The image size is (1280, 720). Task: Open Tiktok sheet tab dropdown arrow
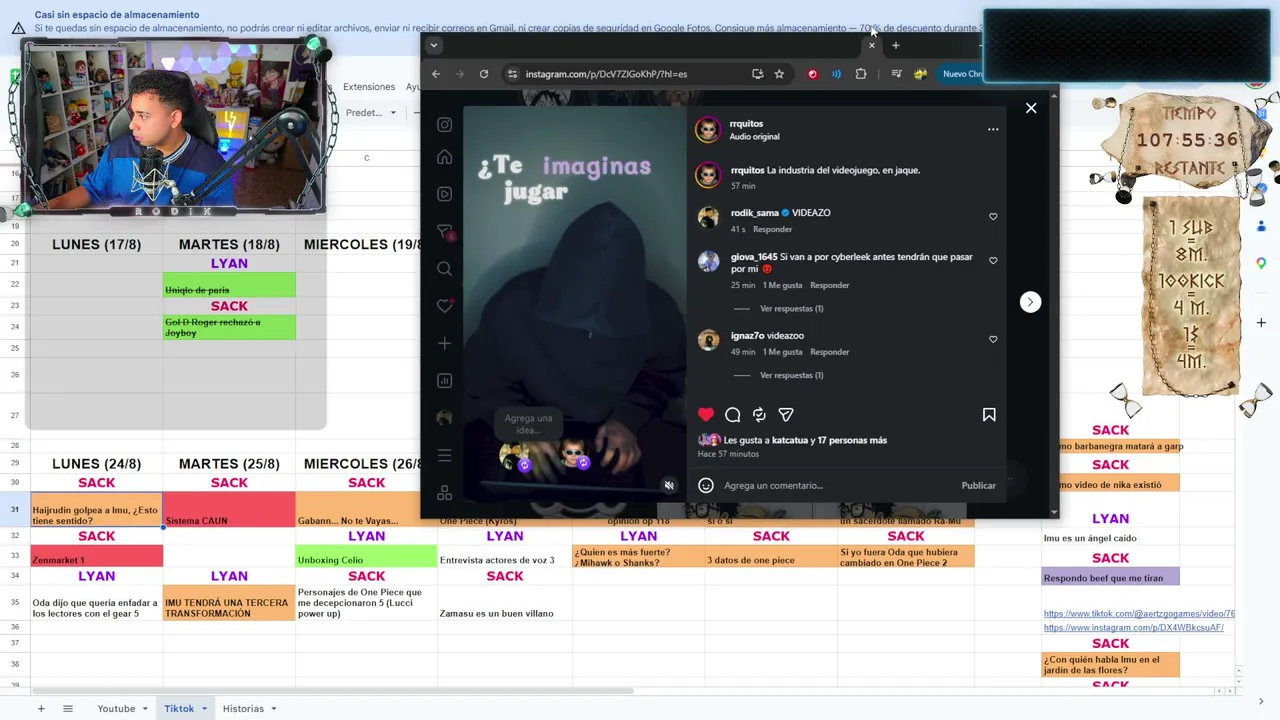pyautogui.click(x=204, y=709)
